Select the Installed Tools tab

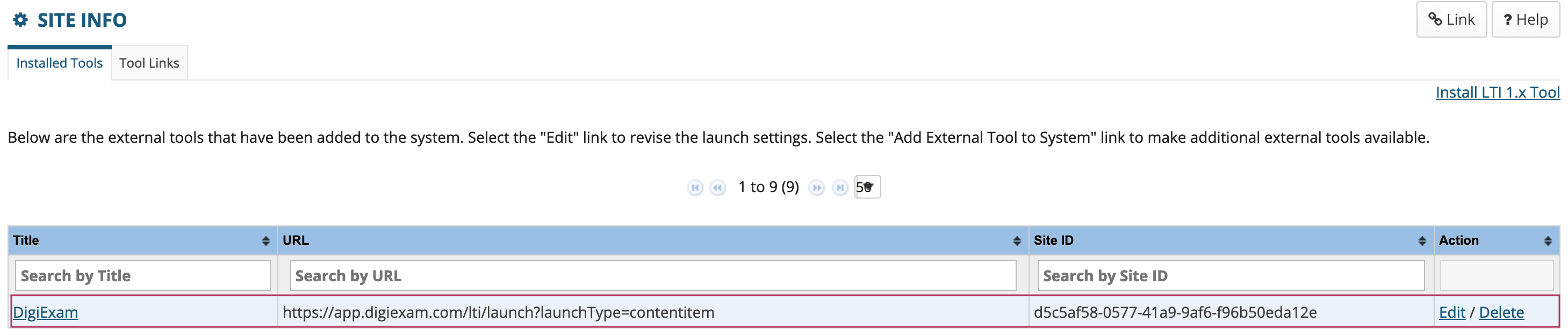coord(60,63)
